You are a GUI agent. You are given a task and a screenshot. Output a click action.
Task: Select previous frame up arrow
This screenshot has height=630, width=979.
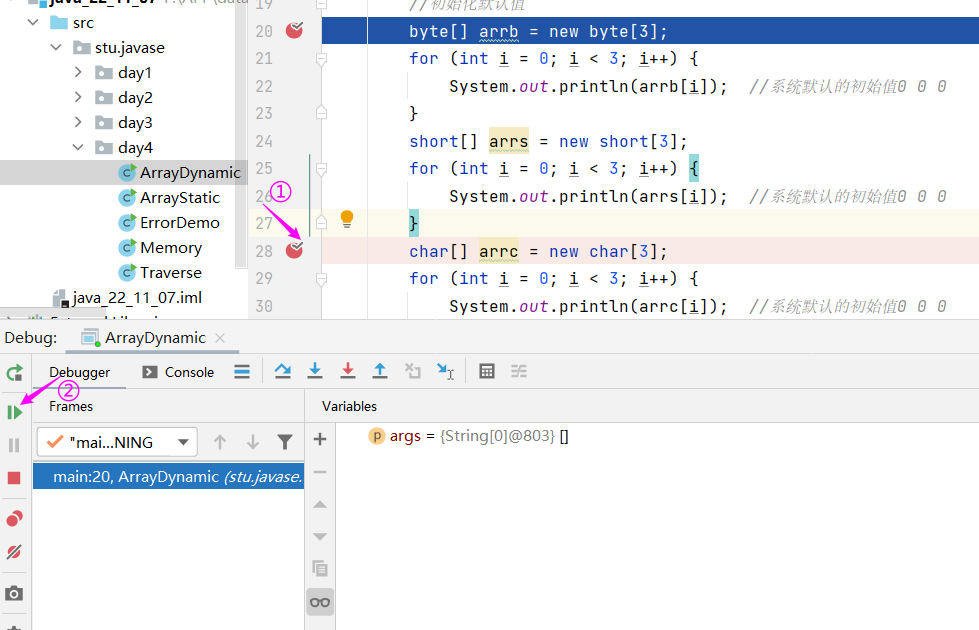pos(220,442)
